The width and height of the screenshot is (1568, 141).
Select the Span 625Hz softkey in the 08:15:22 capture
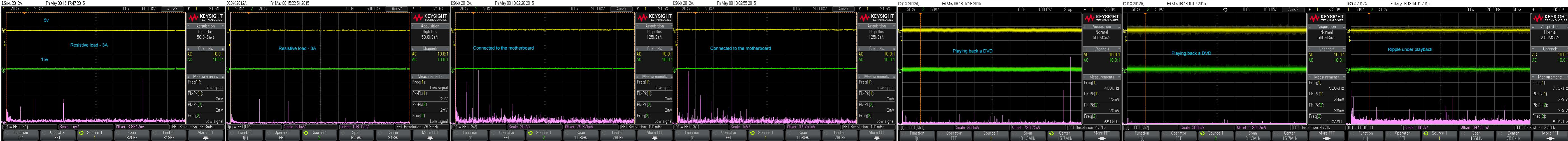356,135
